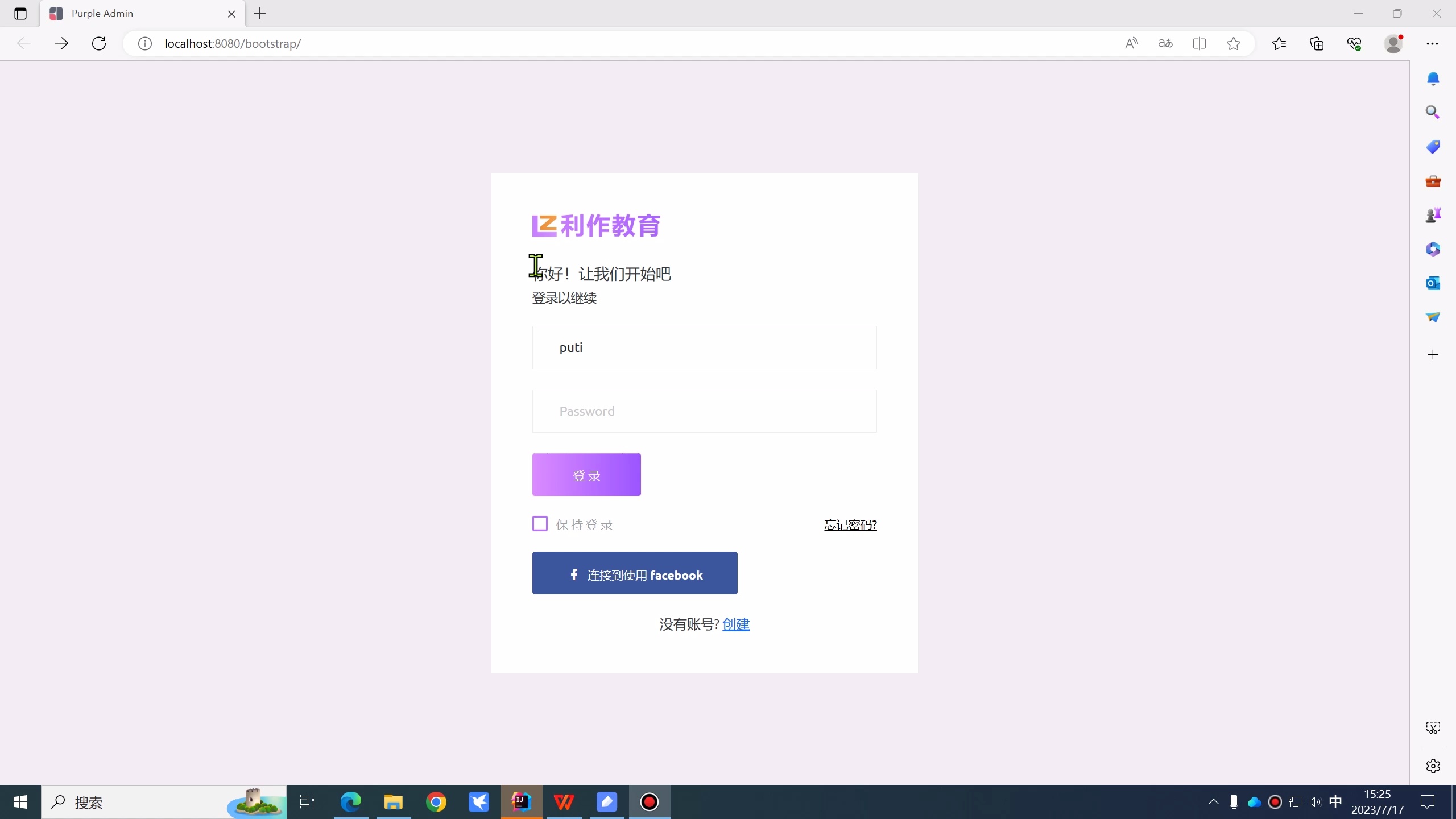Enable the 保持登录 checkbox
This screenshot has height=819, width=1456.
[539, 523]
